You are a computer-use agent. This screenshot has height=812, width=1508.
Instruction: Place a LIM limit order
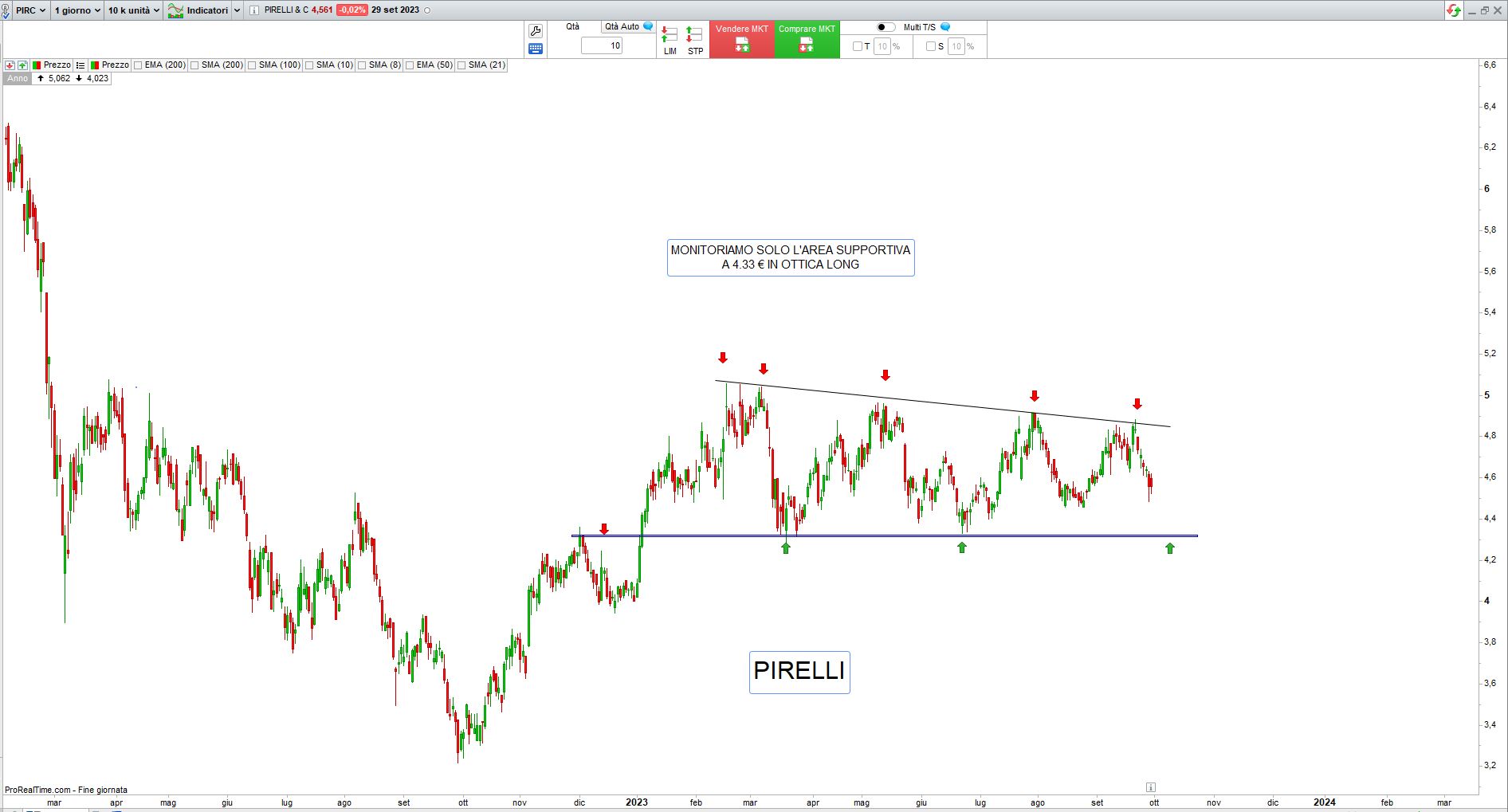670,41
